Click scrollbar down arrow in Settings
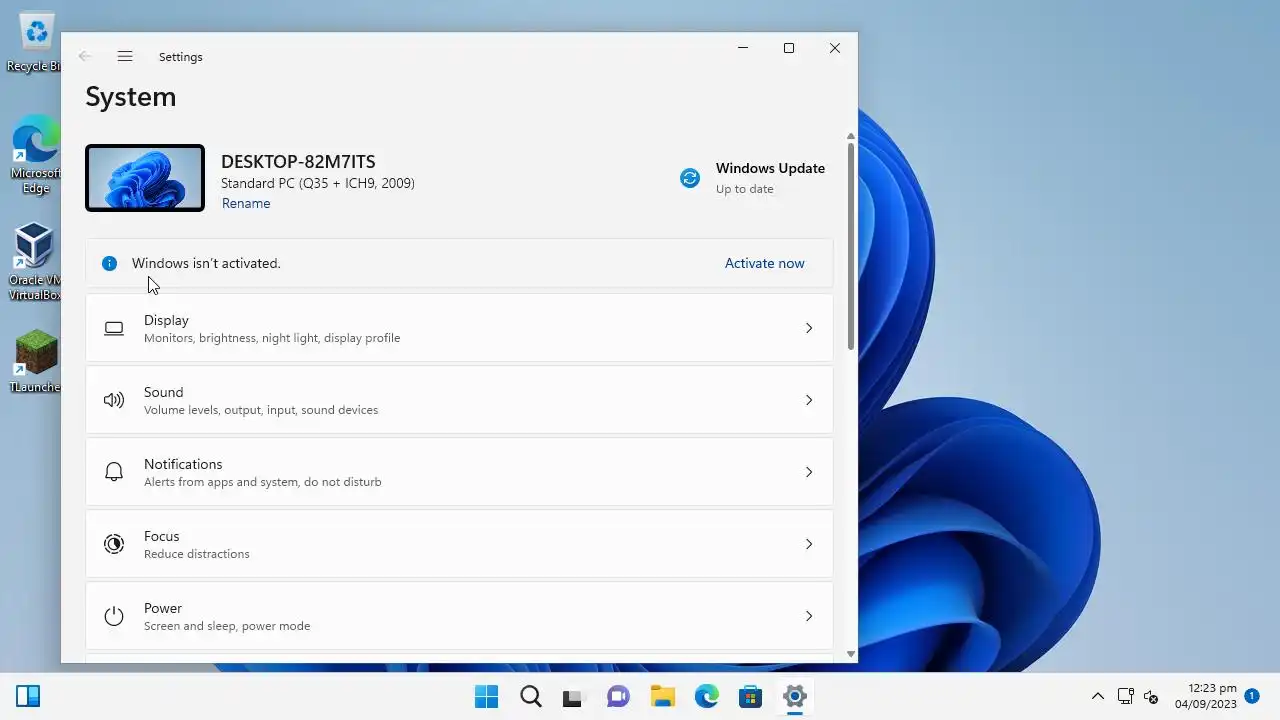The height and width of the screenshot is (720, 1280). pyautogui.click(x=851, y=654)
